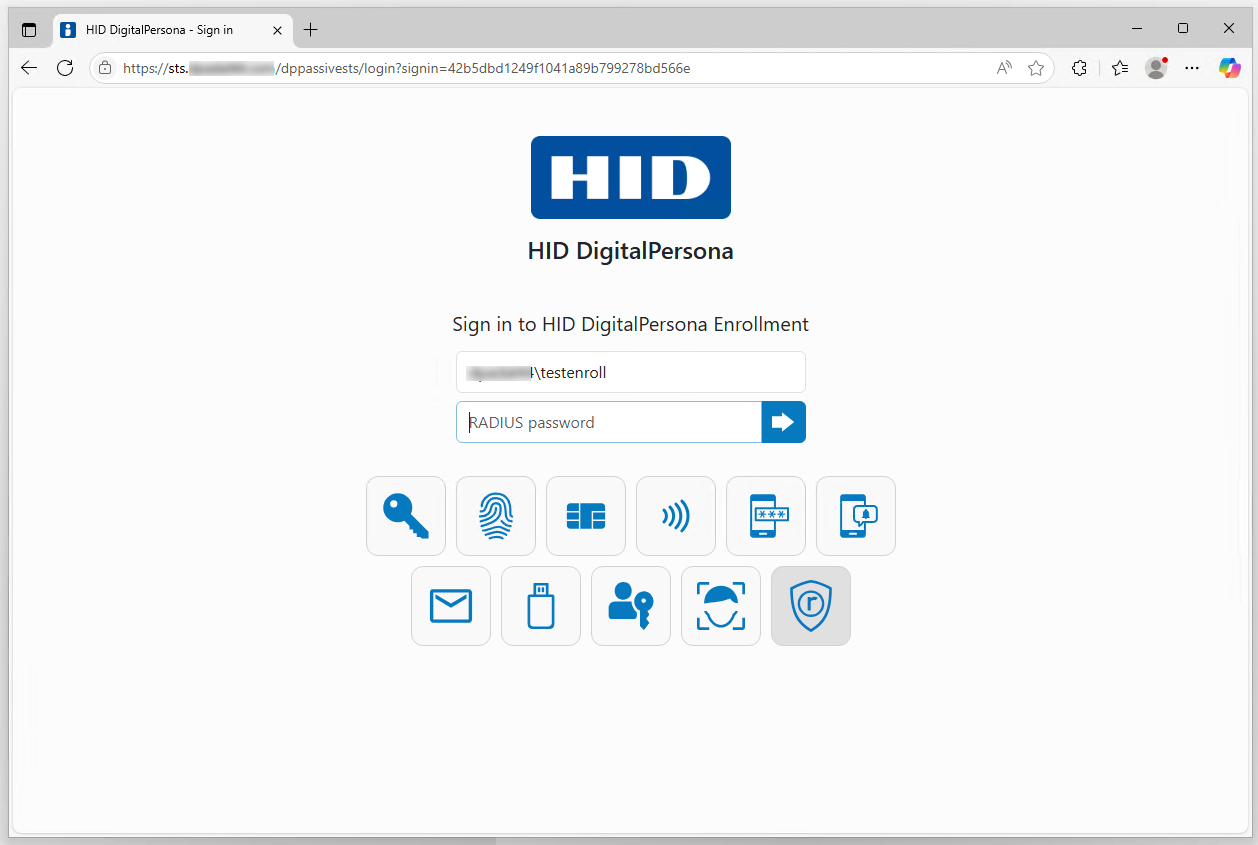Choose fingerprint authentication method
Image resolution: width=1258 pixels, height=845 pixels.
495,516
